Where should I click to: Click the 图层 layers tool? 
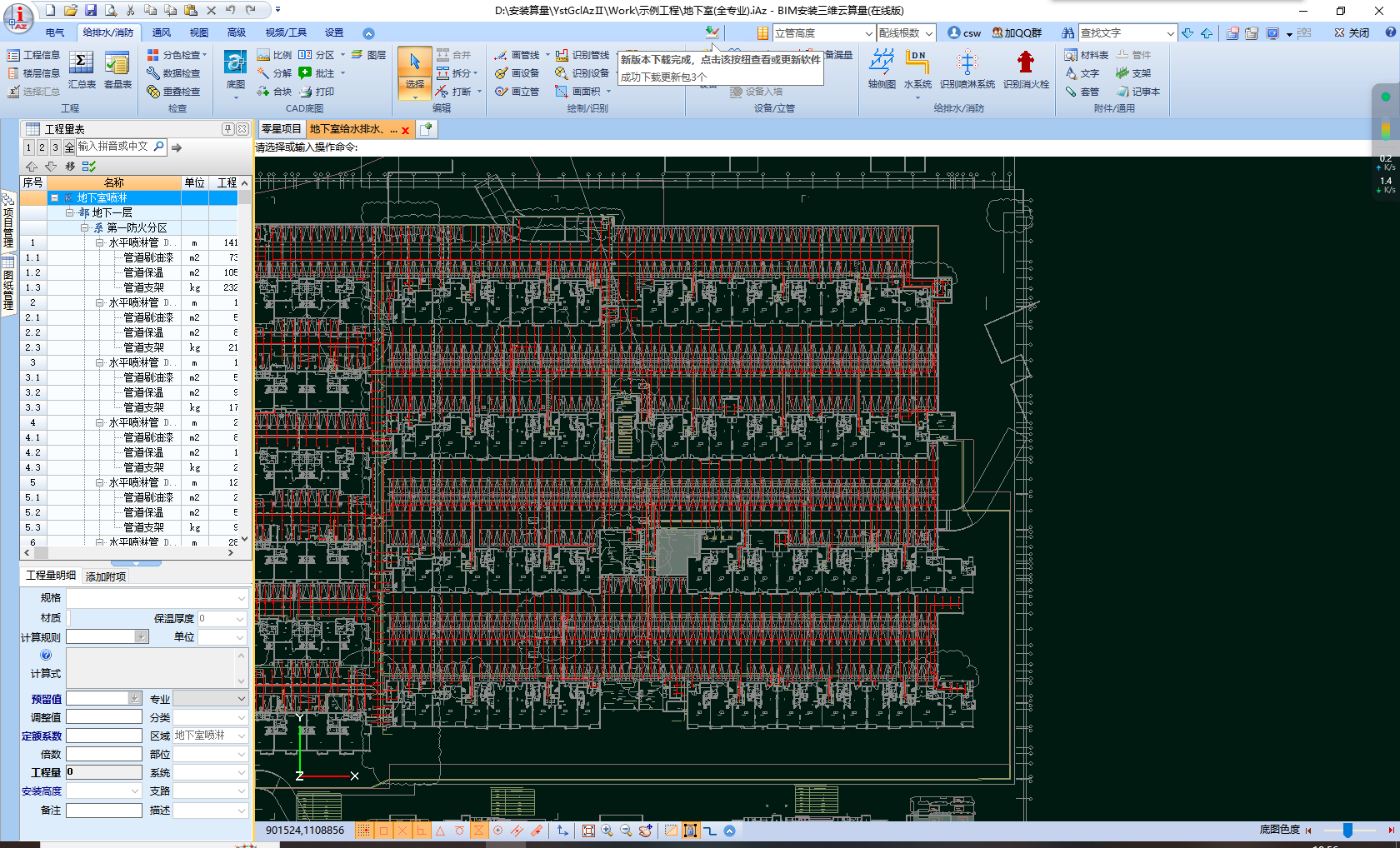(x=368, y=55)
